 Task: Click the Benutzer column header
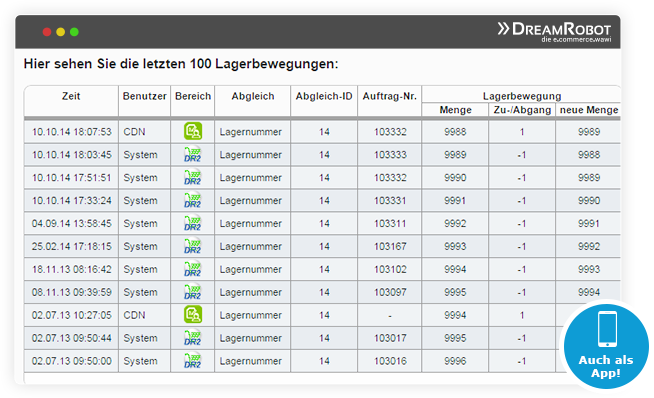coord(144,96)
